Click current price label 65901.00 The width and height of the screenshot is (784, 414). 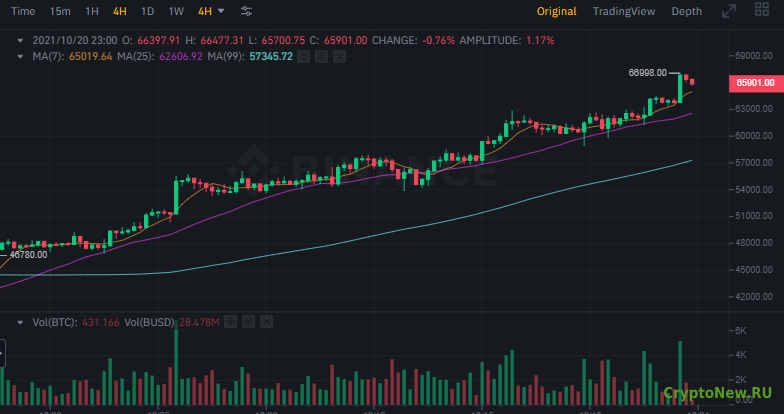756,83
